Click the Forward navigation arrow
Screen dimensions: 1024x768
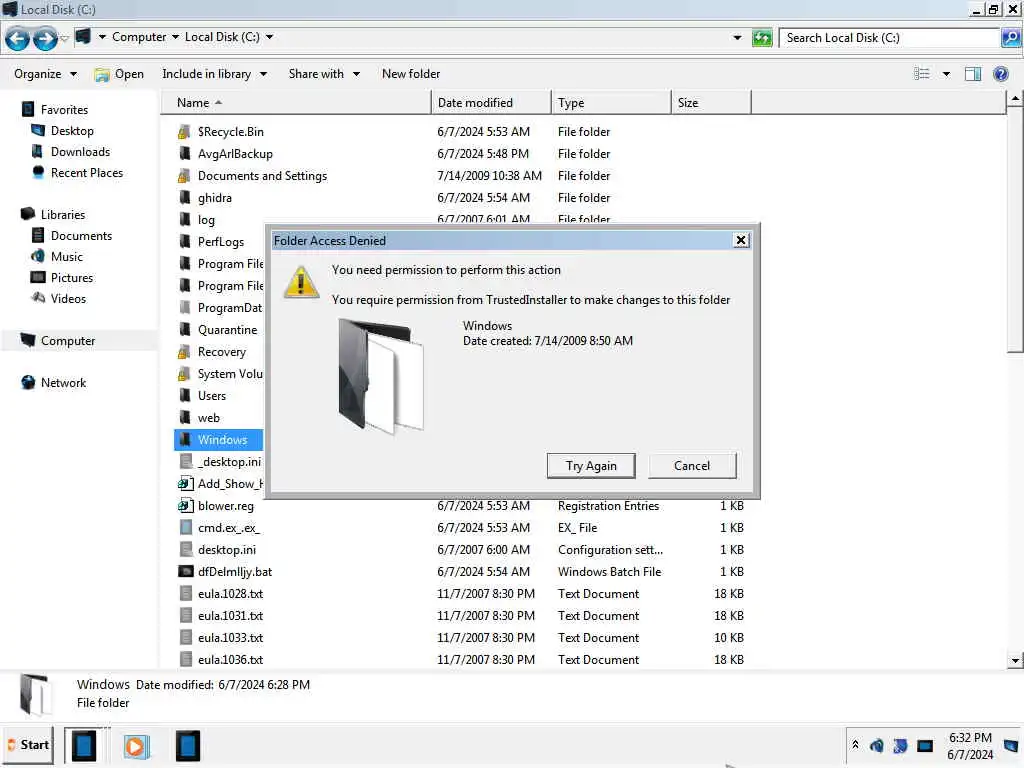[45, 39]
